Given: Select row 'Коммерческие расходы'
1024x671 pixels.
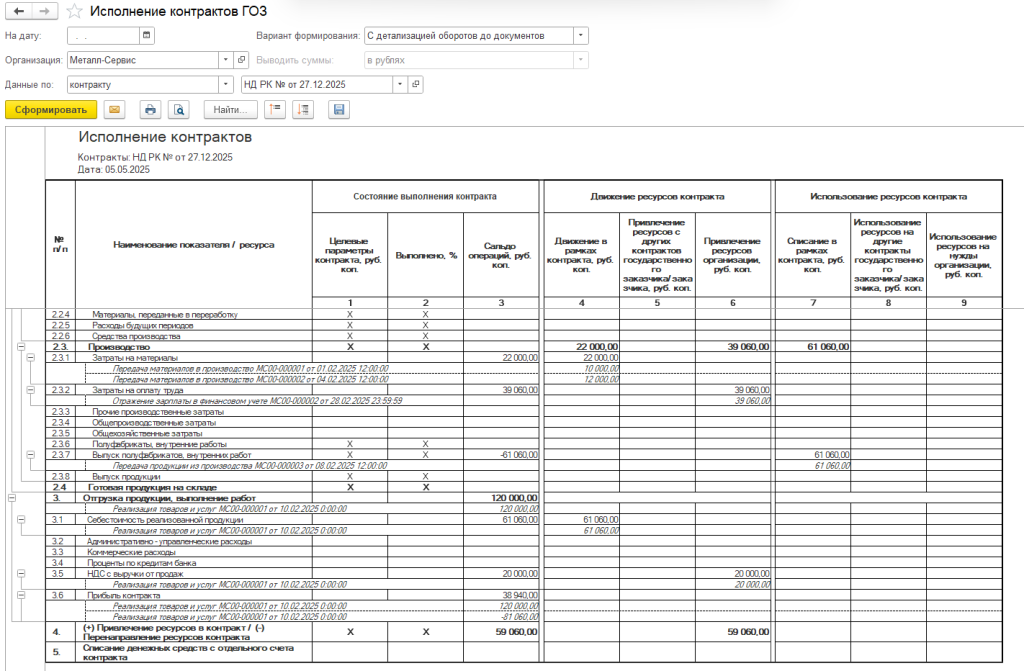Looking at the screenshot, I should click(131, 552).
